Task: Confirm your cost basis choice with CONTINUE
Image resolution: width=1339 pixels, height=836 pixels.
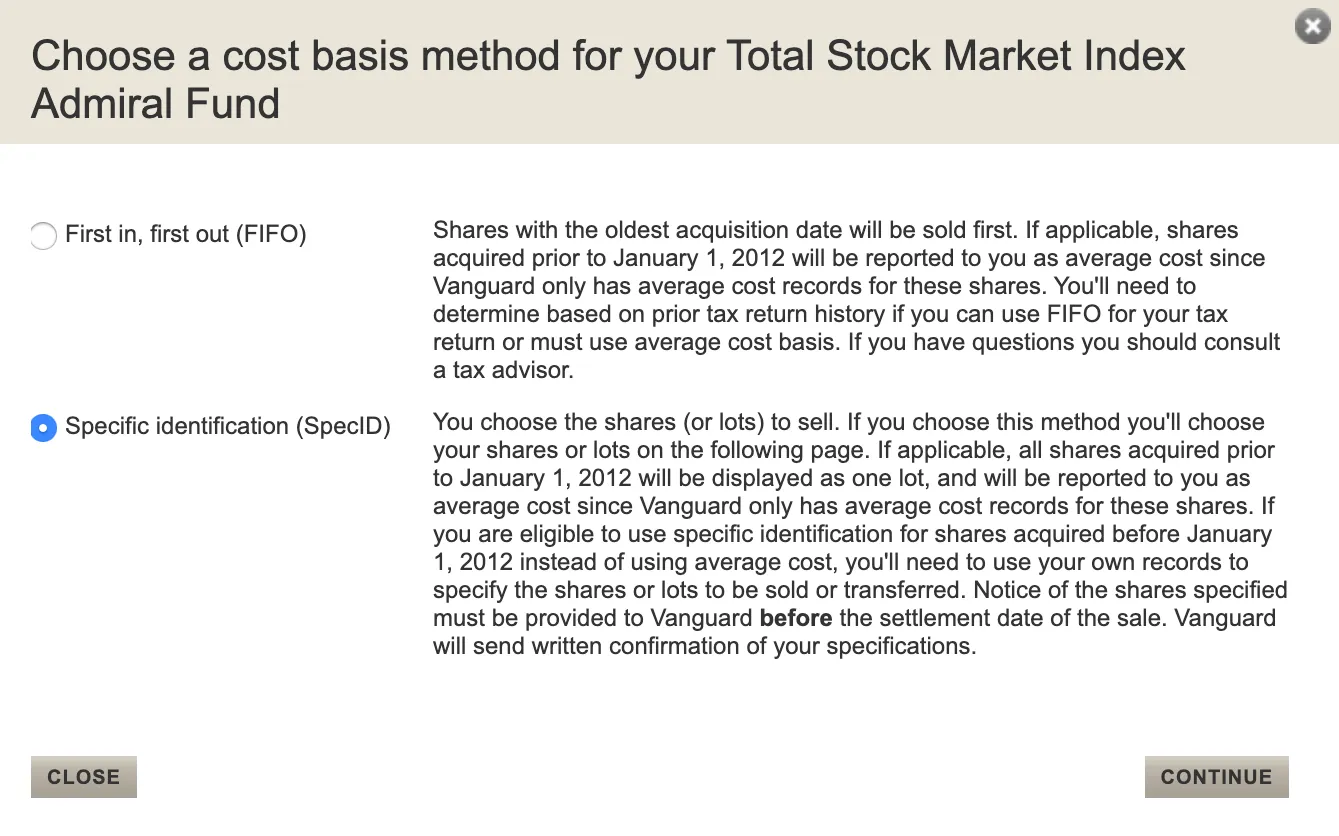Action: tap(1216, 777)
